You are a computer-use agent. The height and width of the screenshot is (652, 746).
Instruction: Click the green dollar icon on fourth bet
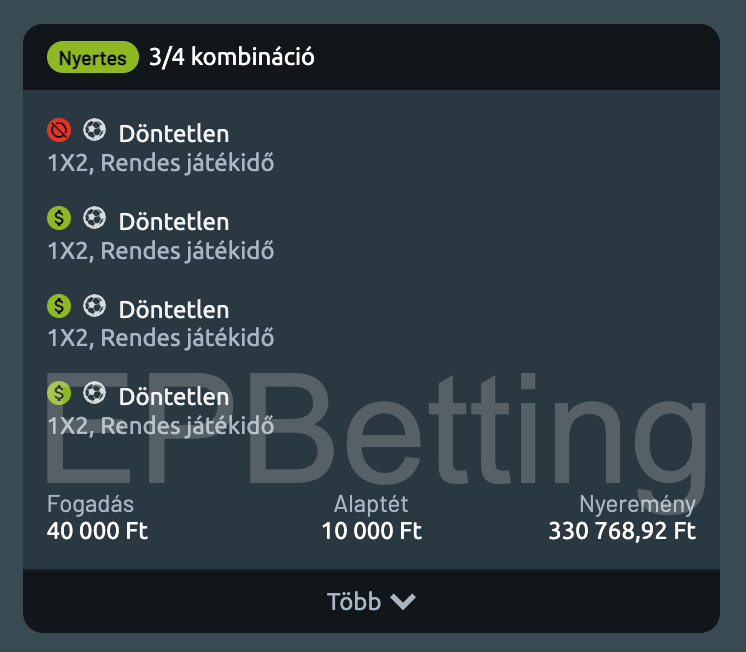click(59, 393)
